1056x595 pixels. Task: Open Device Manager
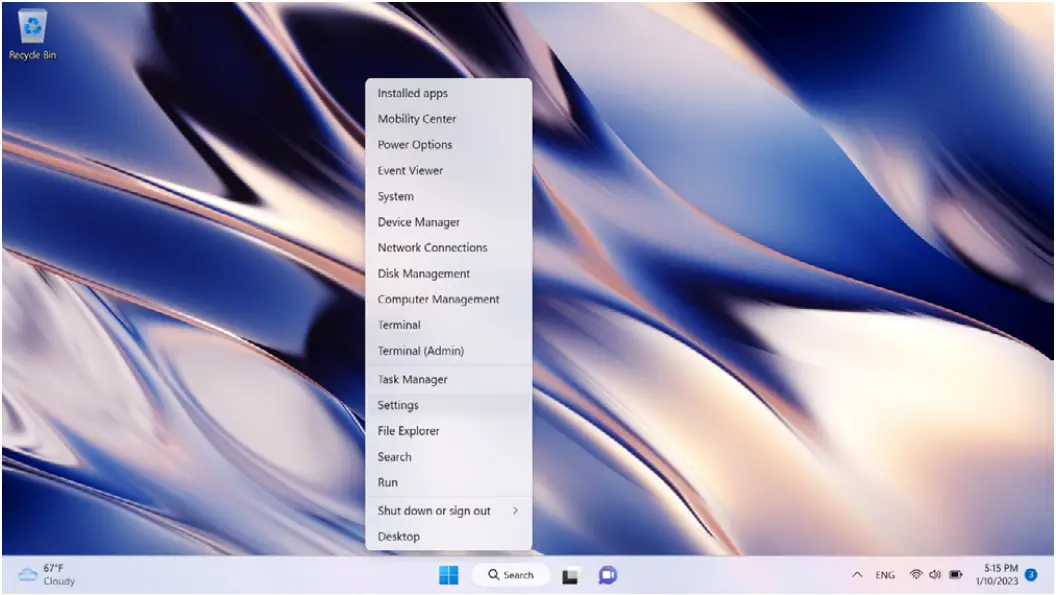[416, 221]
